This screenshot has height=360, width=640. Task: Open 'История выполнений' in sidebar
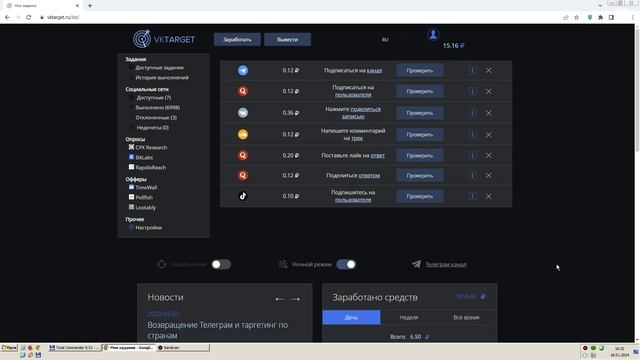(x=162, y=78)
